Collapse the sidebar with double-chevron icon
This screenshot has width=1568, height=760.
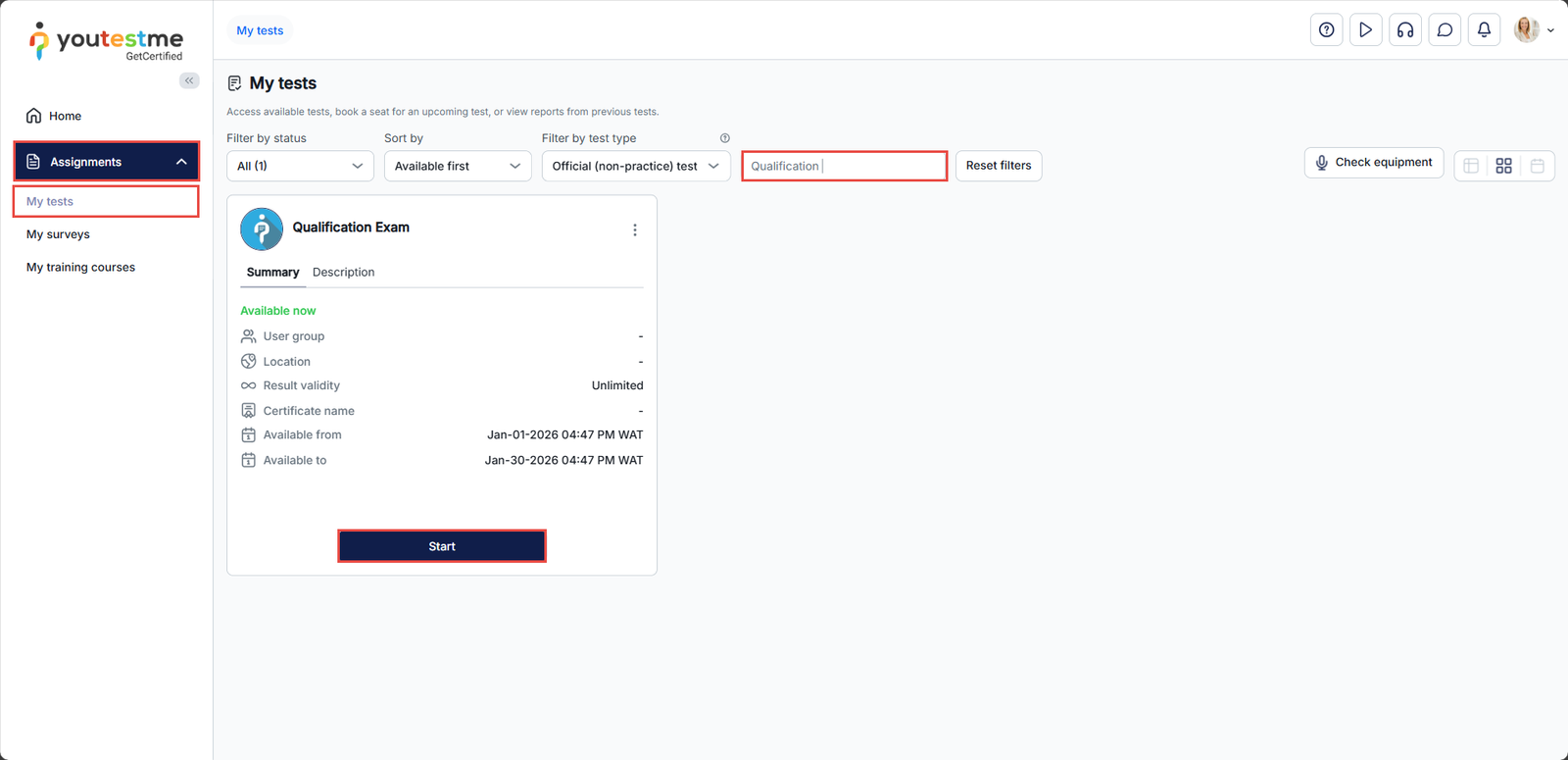189,80
